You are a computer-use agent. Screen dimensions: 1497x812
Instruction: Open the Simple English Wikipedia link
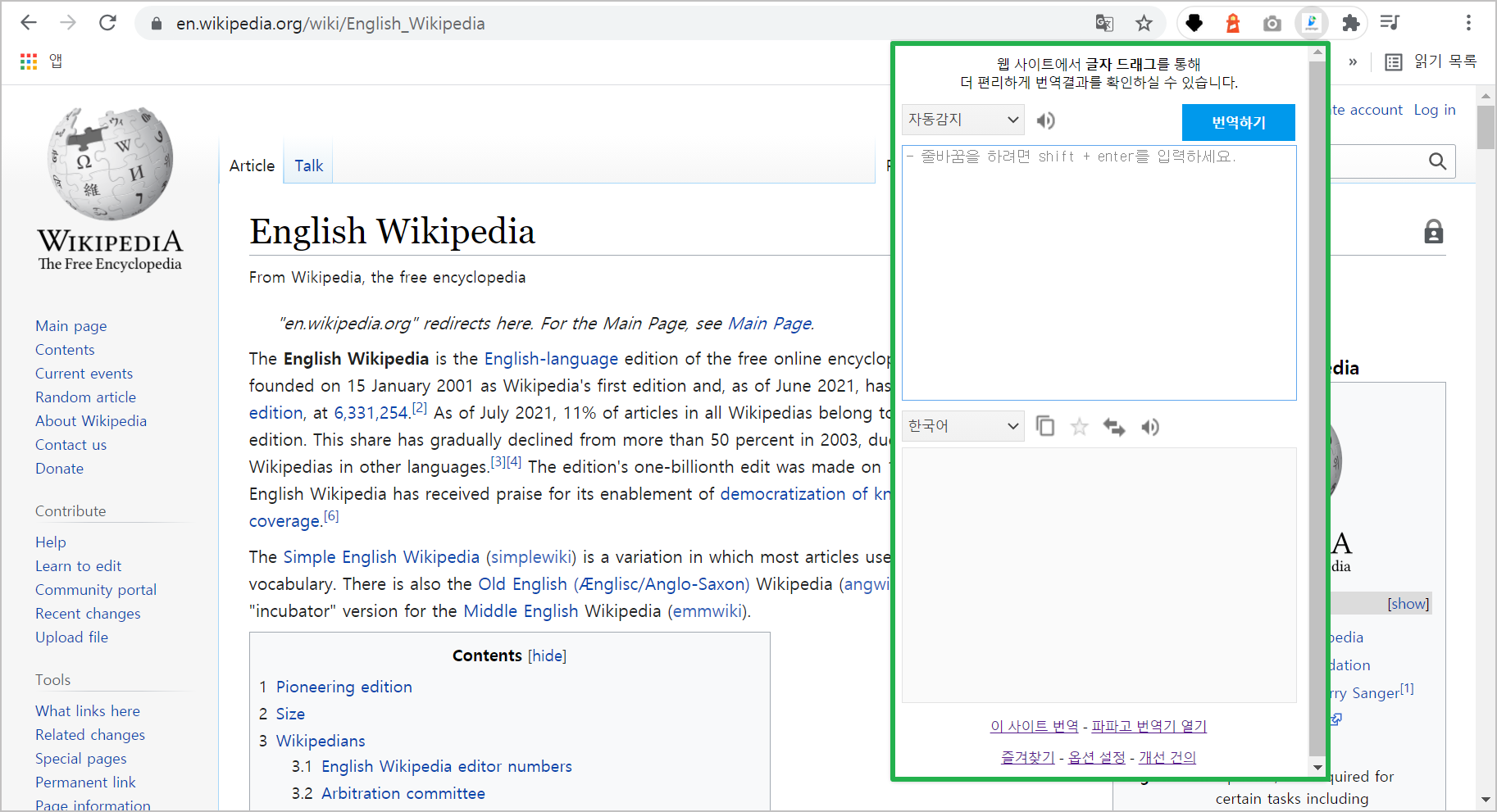(x=381, y=557)
